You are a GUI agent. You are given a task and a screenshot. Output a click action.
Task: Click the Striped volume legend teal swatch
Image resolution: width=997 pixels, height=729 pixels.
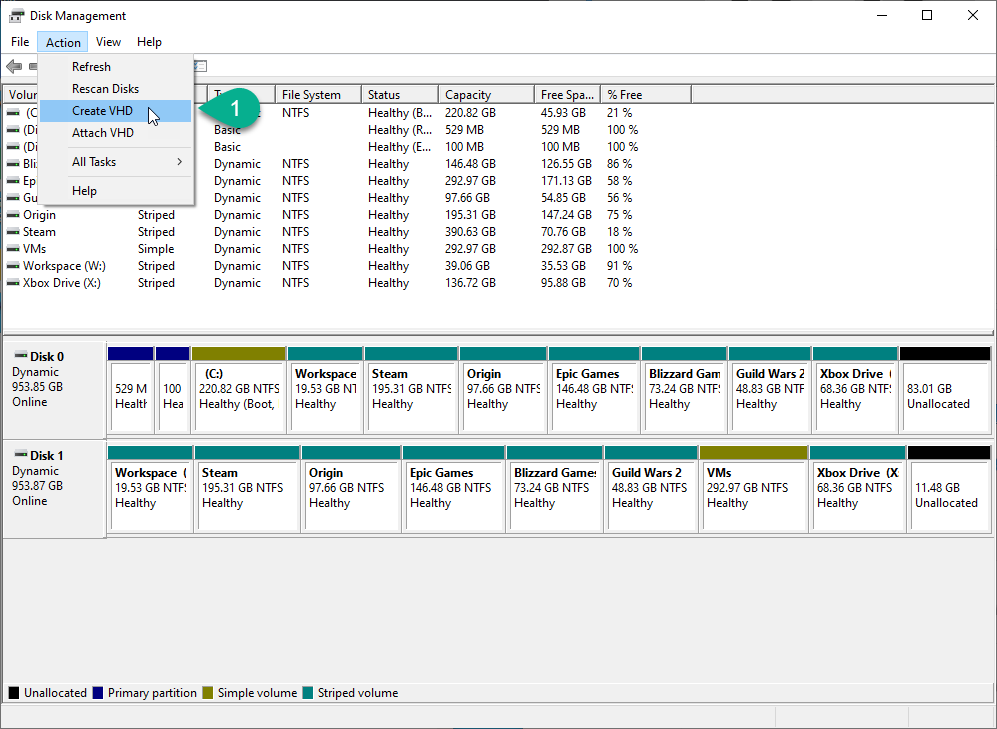[308, 693]
